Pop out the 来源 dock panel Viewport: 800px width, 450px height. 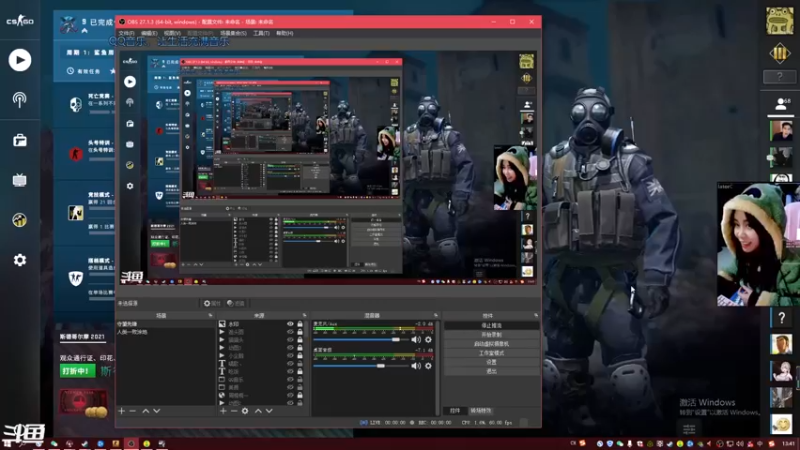click(x=305, y=315)
